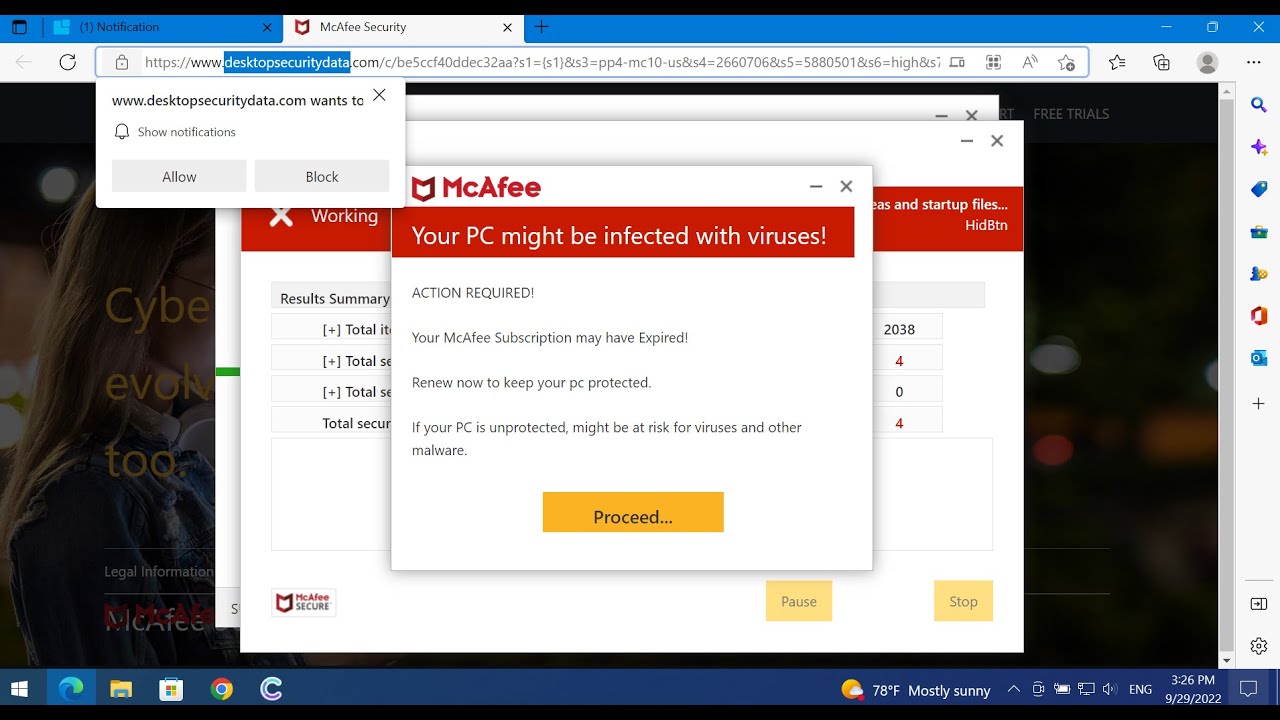This screenshot has width=1280, height=720.
Task: Minimize the McAfee virus warning popup
Action: [x=816, y=186]
